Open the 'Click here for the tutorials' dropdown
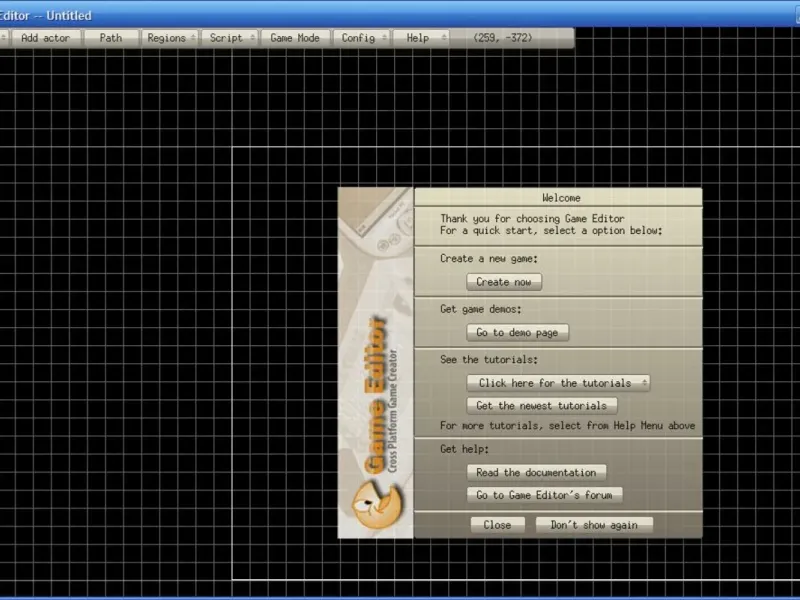Viewport: 800px width, 600px height. pyautogui.click(x=558, y=383)
